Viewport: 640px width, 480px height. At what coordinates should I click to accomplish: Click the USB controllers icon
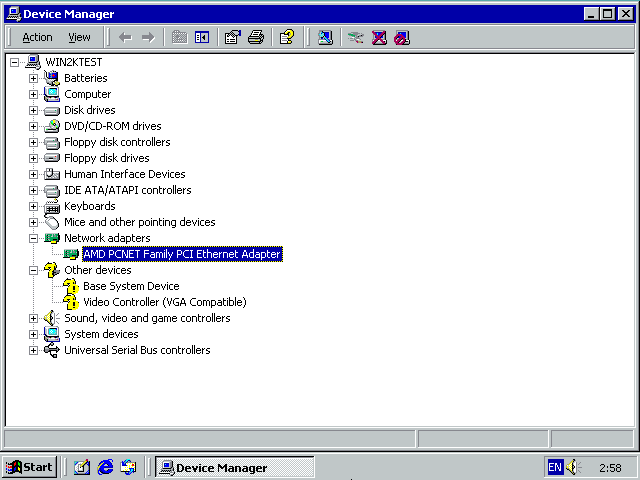(52, 350)
